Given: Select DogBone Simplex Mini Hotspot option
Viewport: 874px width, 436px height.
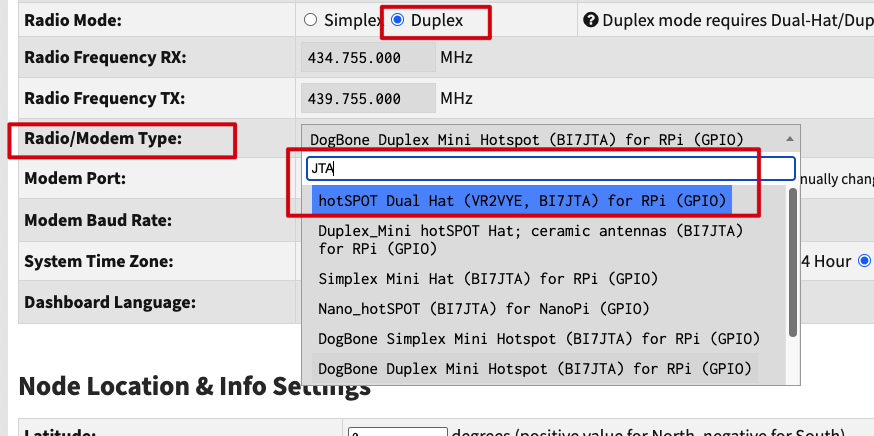Looking at the screenshot, I should pos(539,338).
